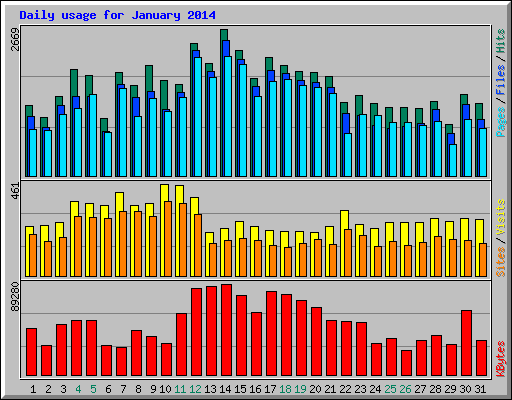This screenshot has width=512, height=400.
Task: Click day 4 weekend label on the x-axis
Action: pyautogui.click(x=78, y=389)
